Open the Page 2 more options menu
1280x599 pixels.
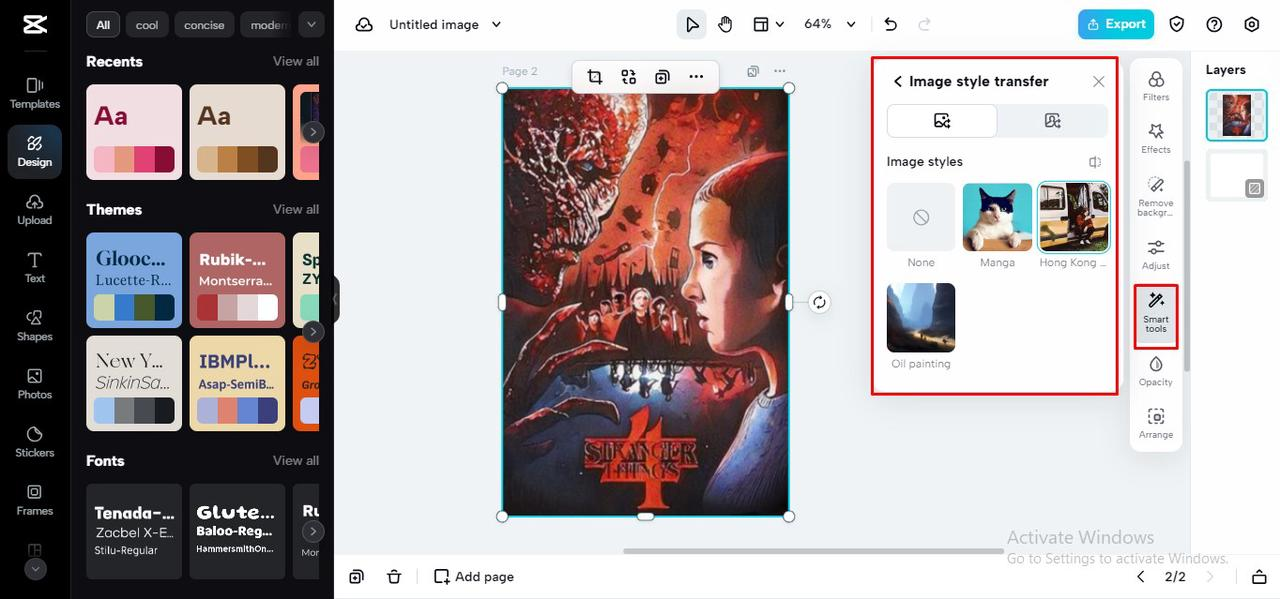click(x=780, y=71)
